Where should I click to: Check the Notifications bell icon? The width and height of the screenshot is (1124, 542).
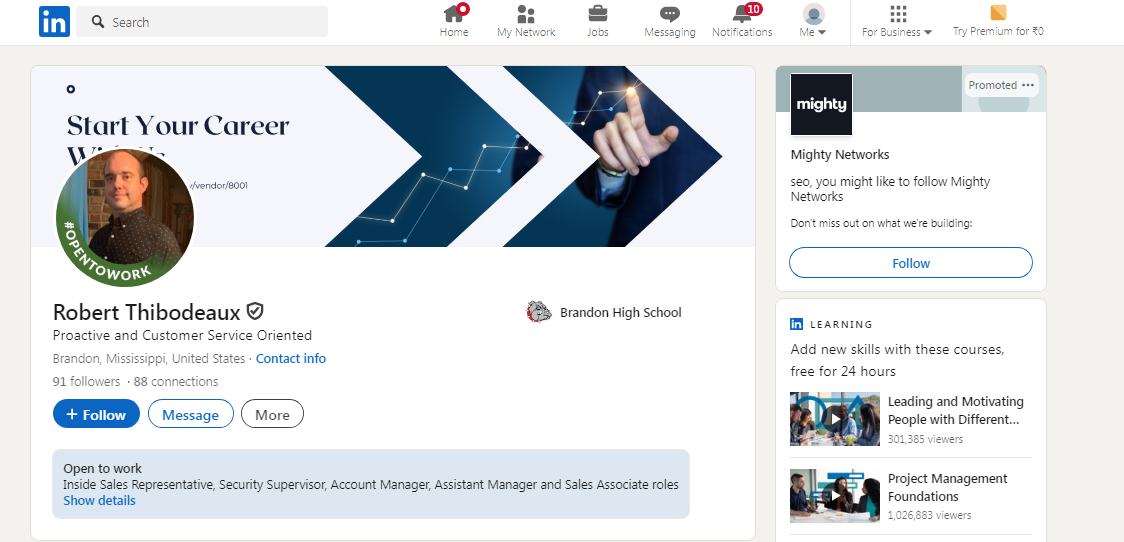pos(743,14)
